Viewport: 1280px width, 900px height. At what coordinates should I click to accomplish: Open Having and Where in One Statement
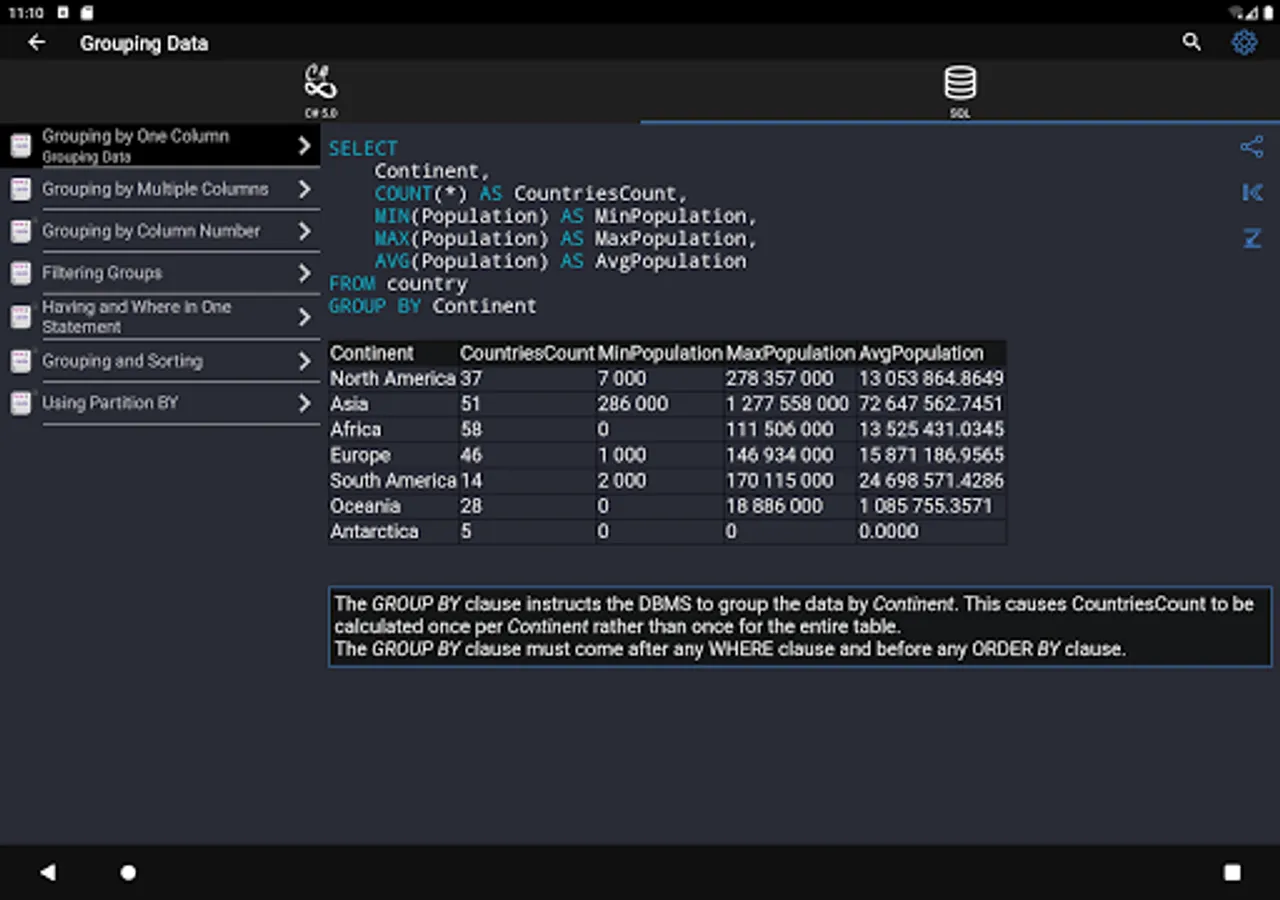(136, 316)
